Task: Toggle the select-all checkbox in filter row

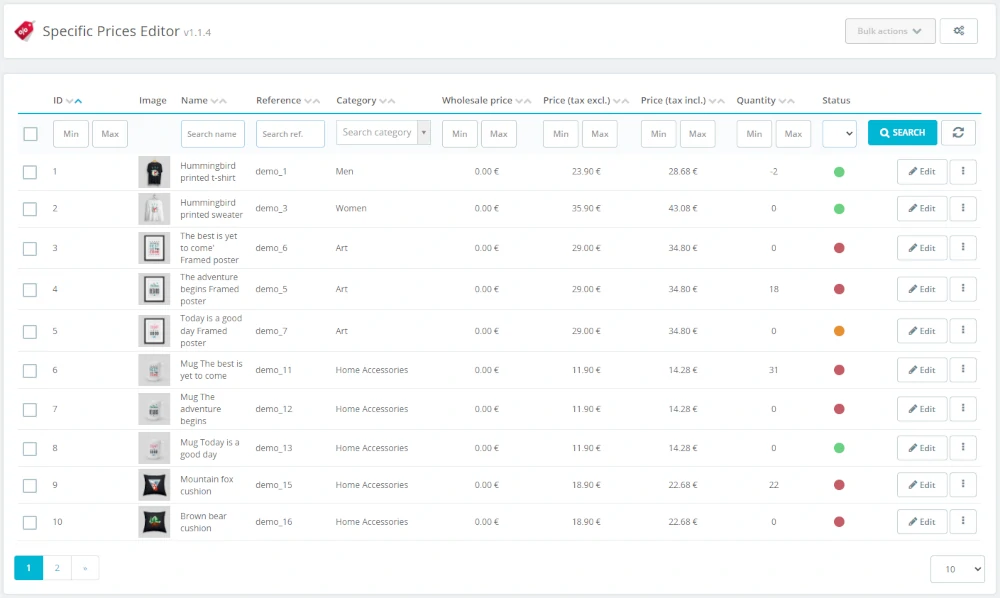Action: (30, 134)
